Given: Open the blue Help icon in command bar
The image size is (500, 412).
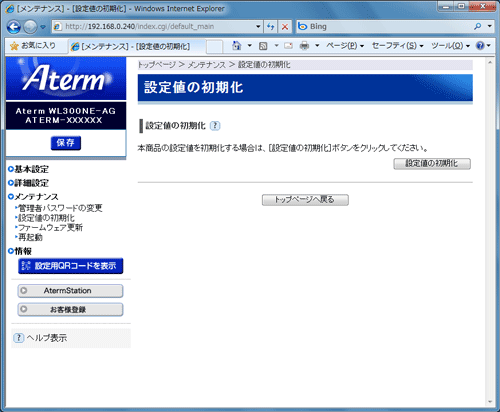Looking at the screenshot, I should 480,46.
